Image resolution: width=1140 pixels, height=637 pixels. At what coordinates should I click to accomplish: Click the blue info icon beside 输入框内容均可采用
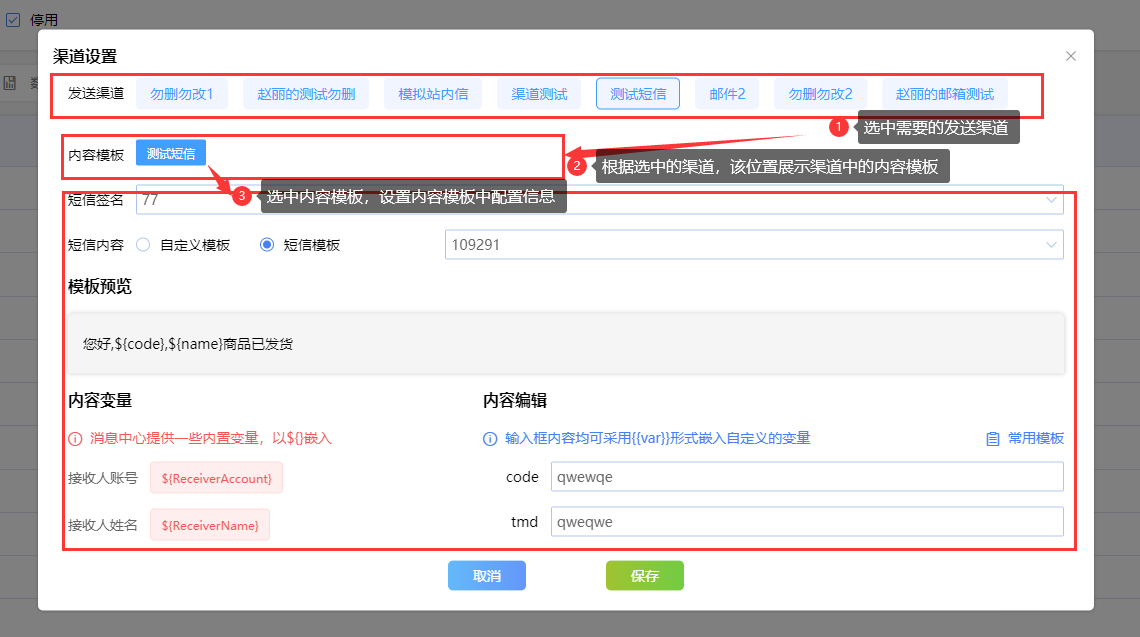pyautogui.click(x=490, y=439)
